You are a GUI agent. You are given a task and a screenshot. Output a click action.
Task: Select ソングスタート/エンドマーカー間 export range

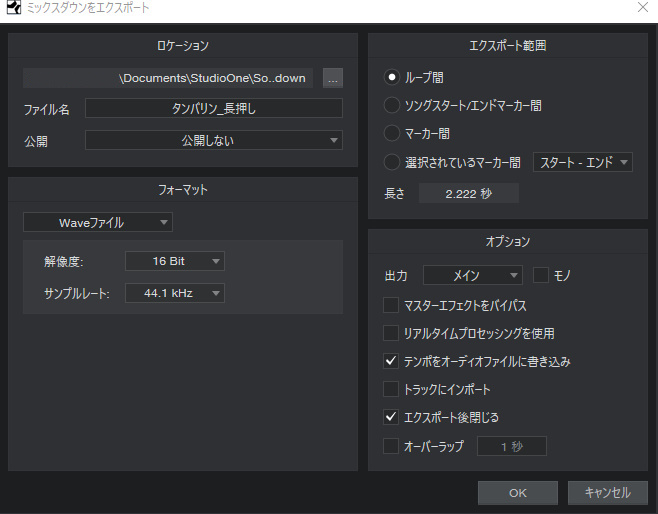point(392,105)
